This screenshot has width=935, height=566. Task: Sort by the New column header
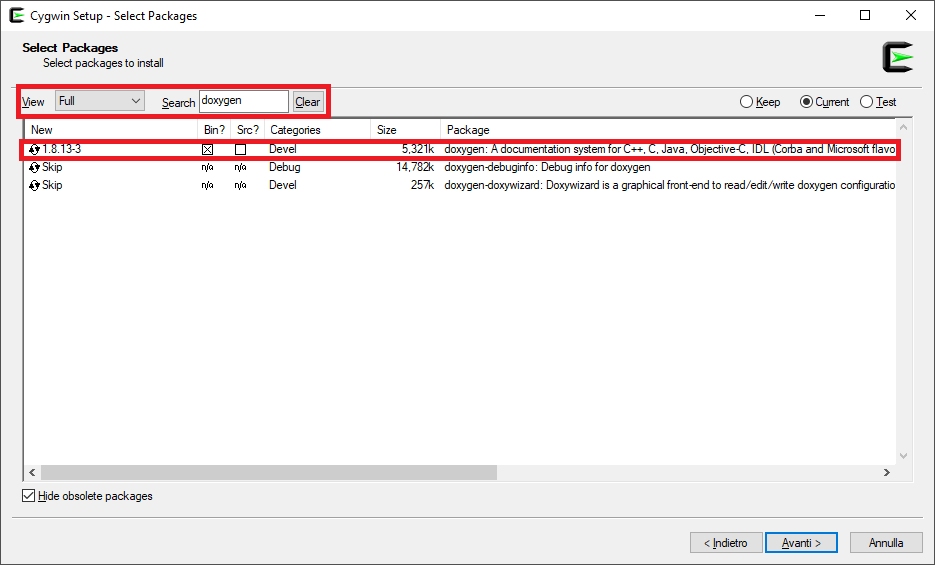click(111, 129)
